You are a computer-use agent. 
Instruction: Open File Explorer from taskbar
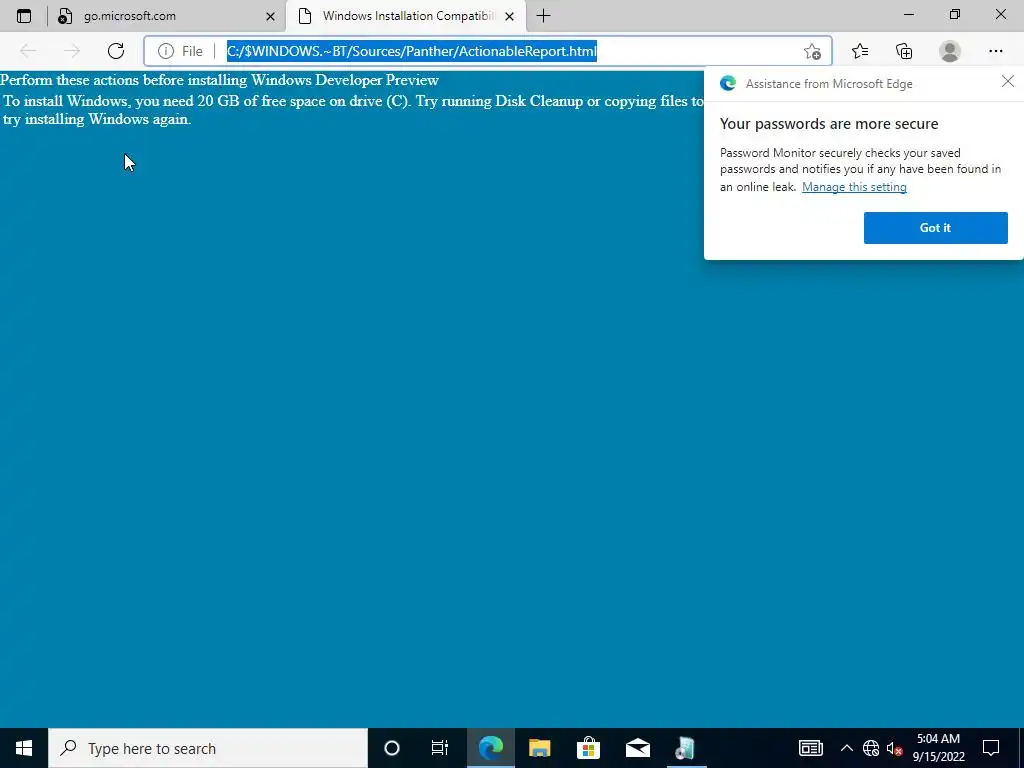point(539,748)
